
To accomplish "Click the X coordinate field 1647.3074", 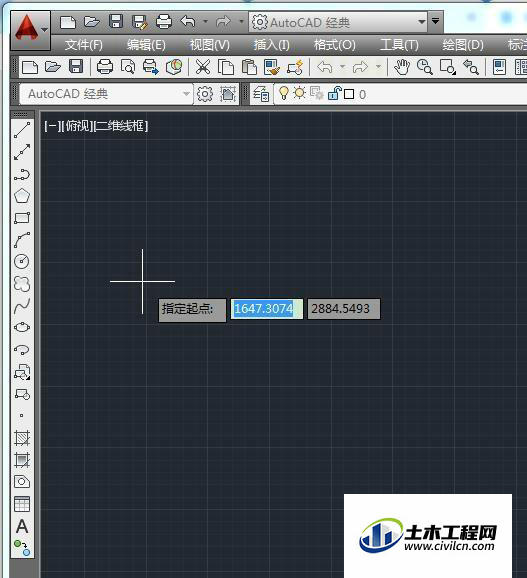I will [x=266, y=309].
